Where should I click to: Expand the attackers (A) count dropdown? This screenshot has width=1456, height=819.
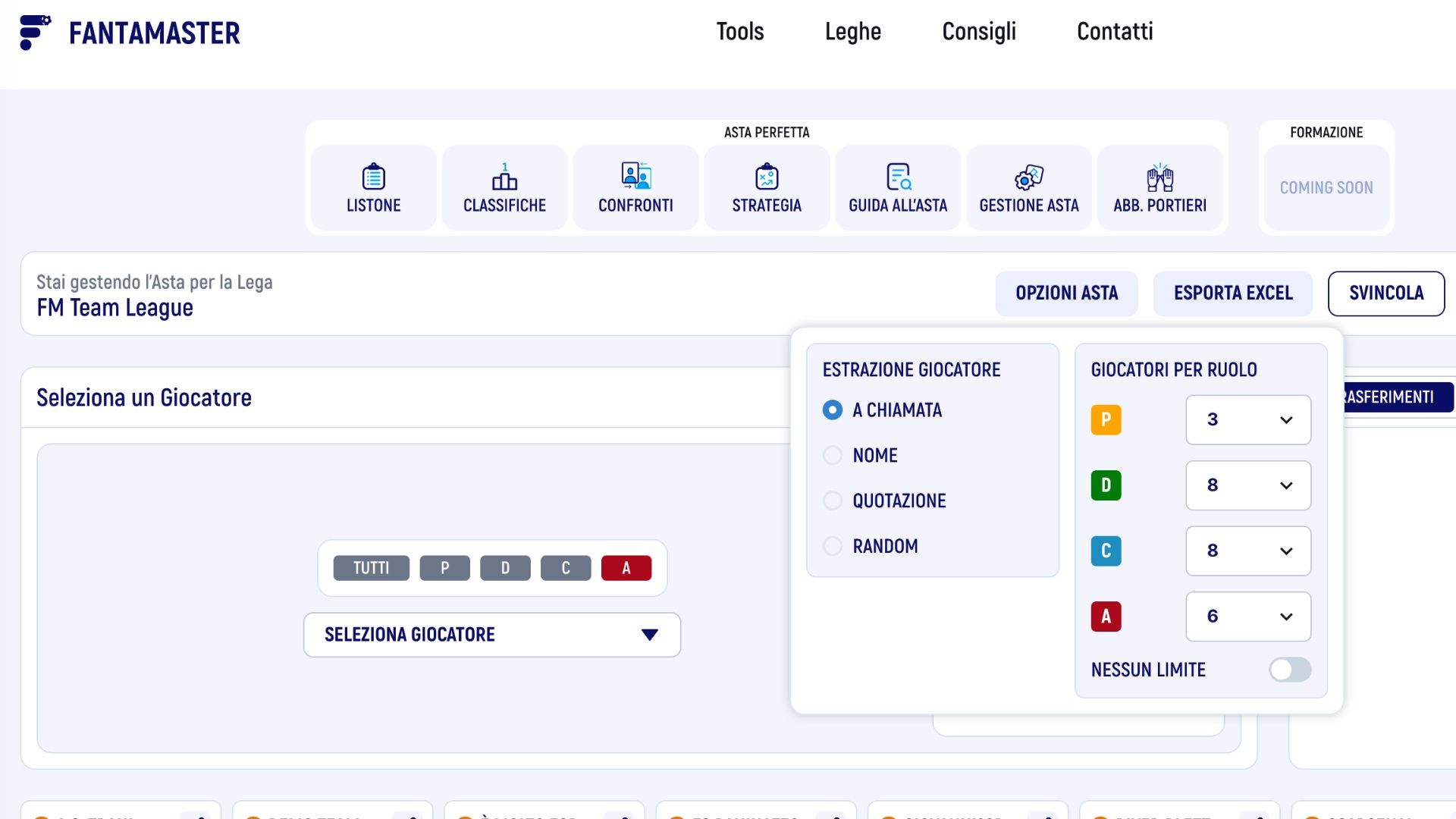[1247, 617]
